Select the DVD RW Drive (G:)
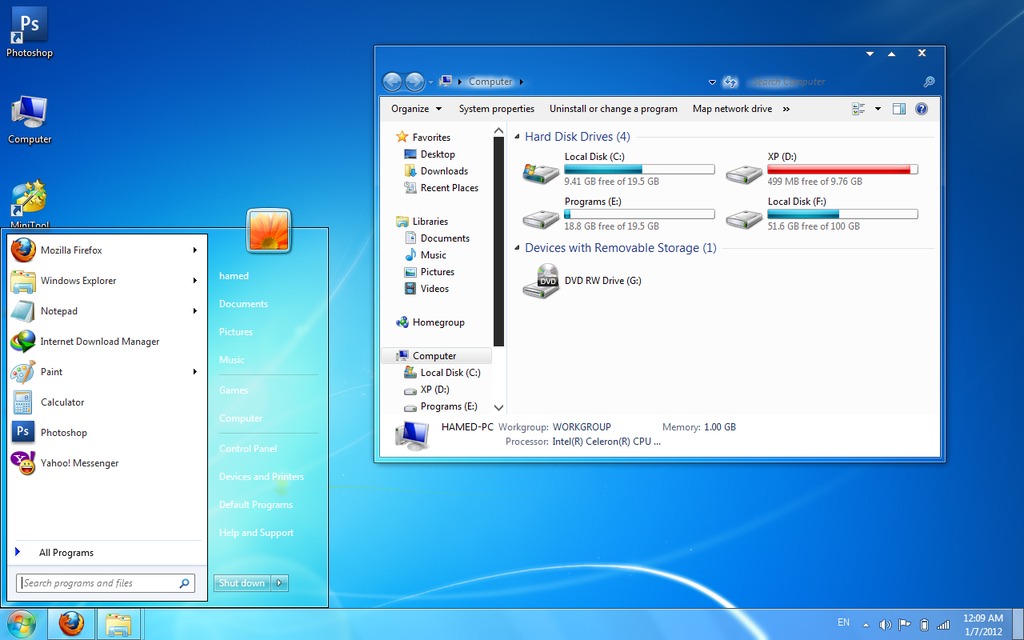This screenshot has height=640, width=1024. point(583,281)
